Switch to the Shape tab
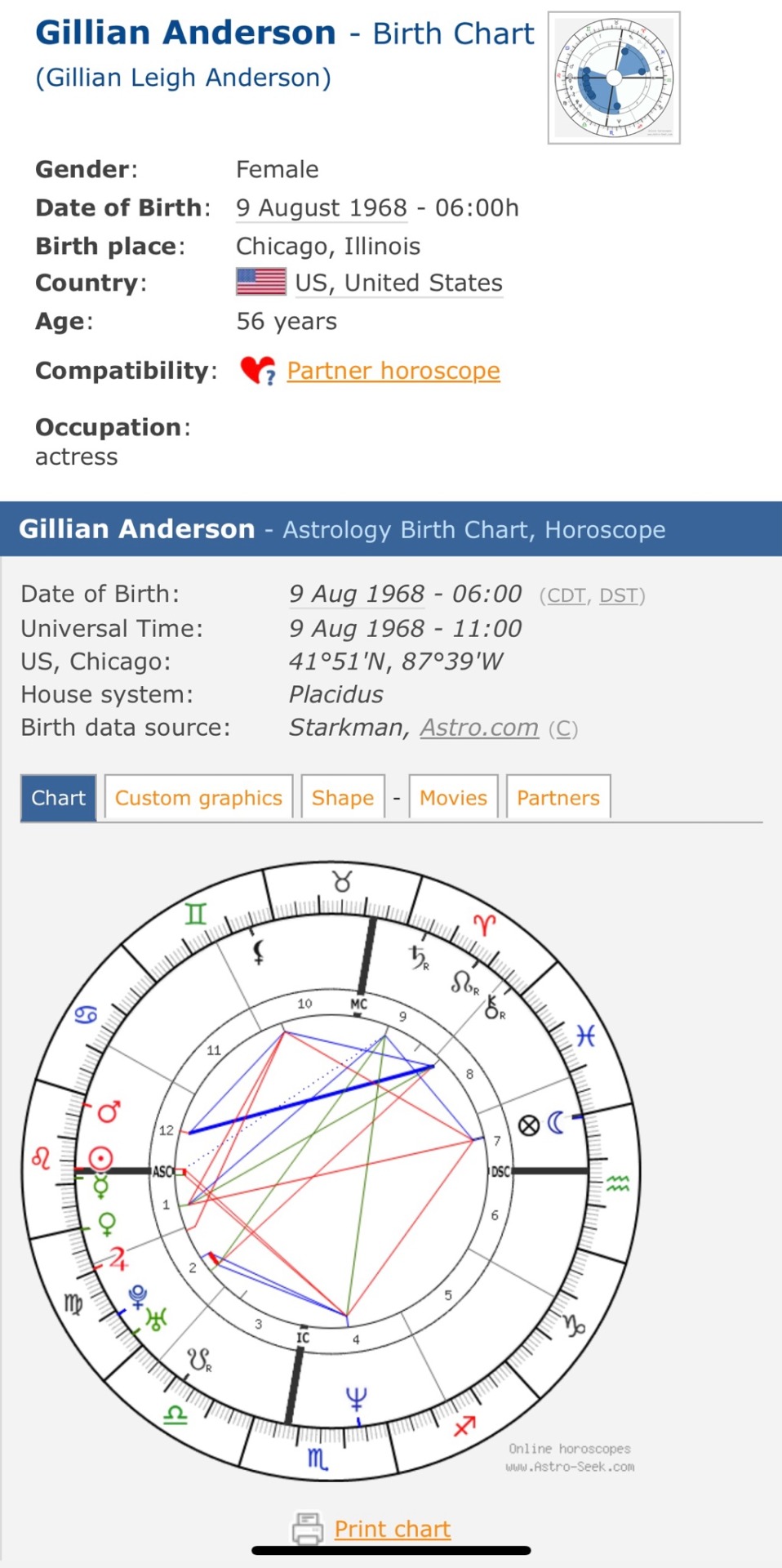 tap(343, 797)
